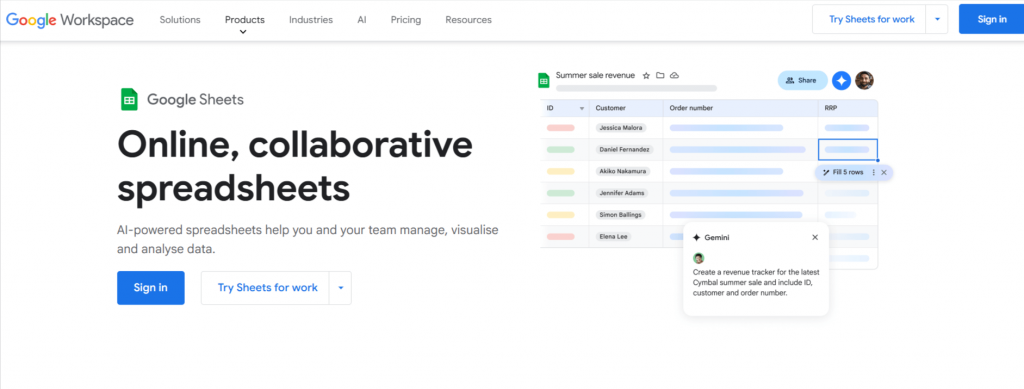Star the Summer sale revenue document

tap(647, 76)
